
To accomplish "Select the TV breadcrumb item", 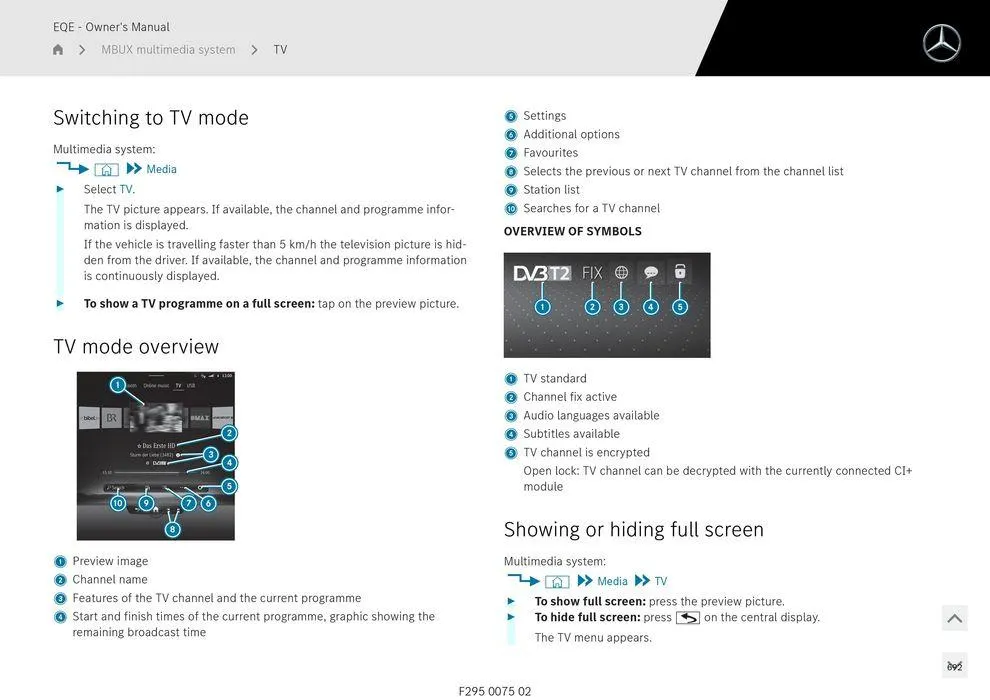I will pos(280,50).
